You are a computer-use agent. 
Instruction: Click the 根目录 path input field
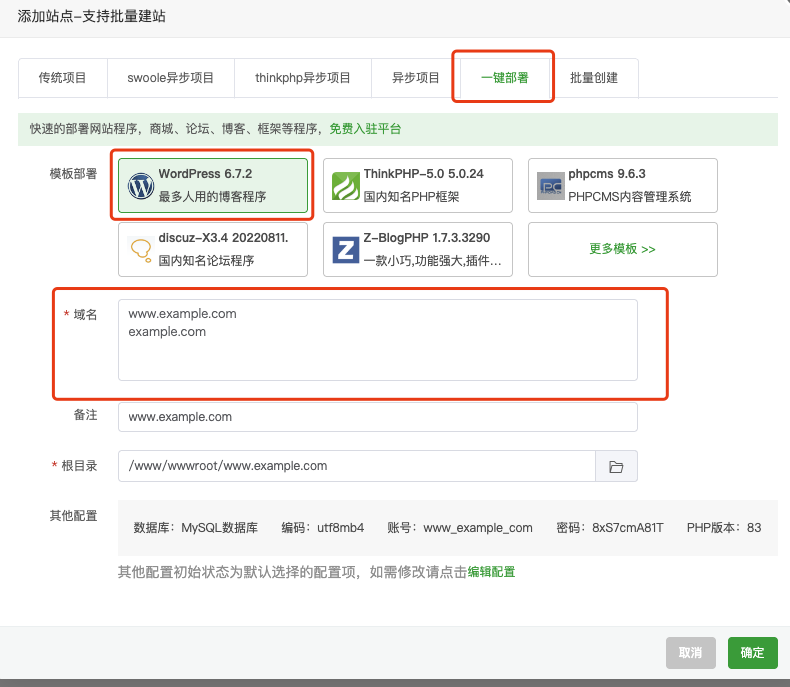click(x=357, y=466)
